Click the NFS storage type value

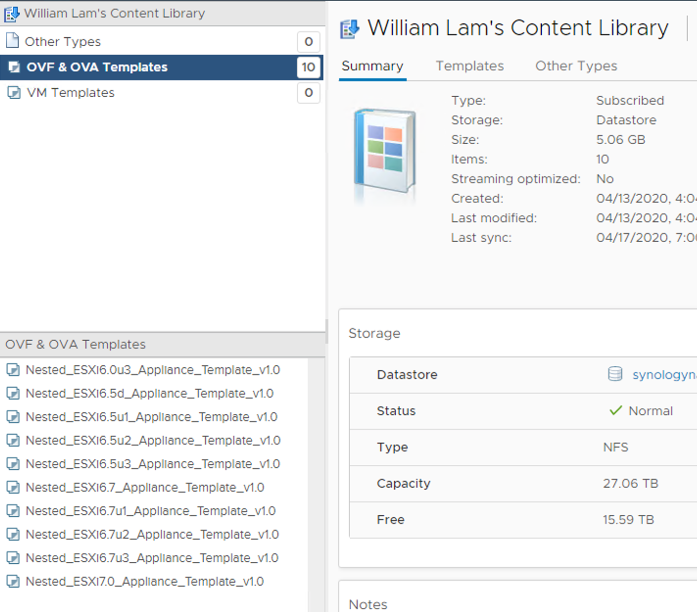pyautogui.click(x=616, y=447)
